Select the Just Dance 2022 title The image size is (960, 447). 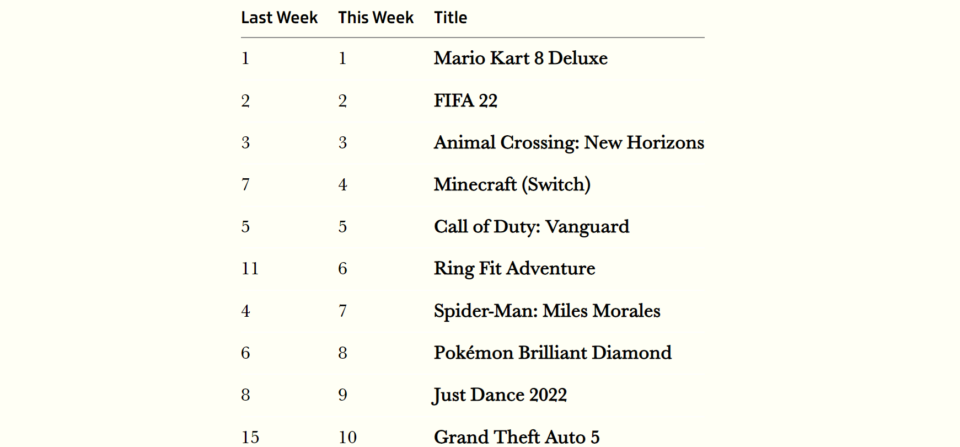pyautogui.click(x=500, y=396)
